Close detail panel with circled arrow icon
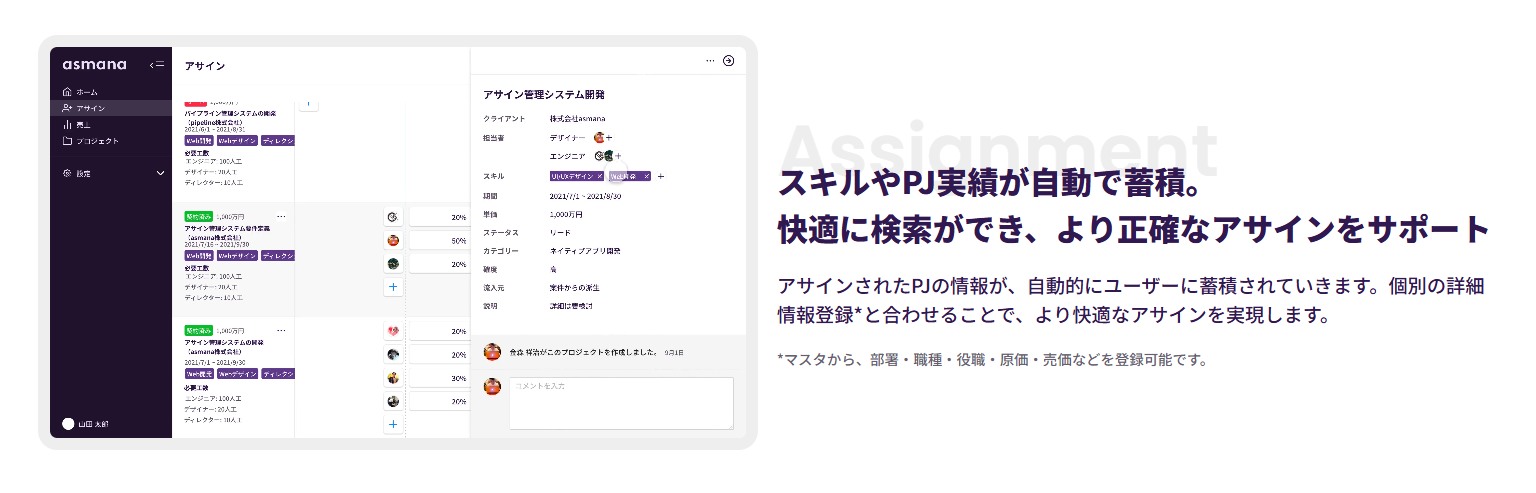1536x493 pixels. 728,60
